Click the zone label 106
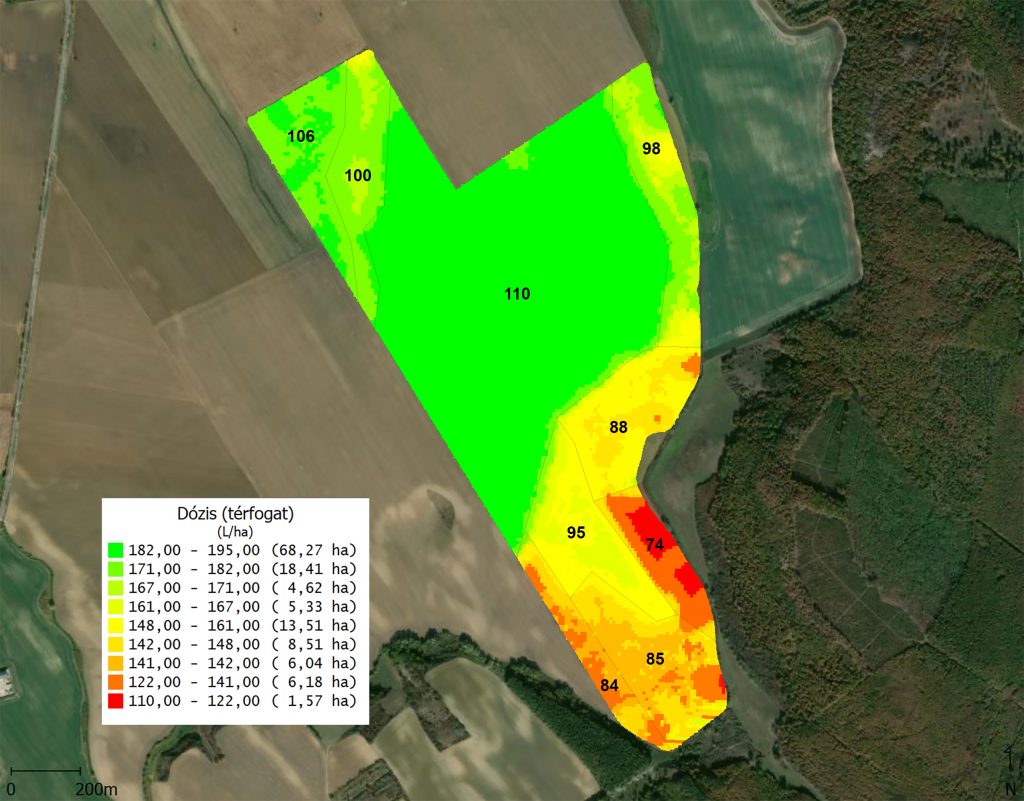 pyautogui.click(x=301, y=136)
